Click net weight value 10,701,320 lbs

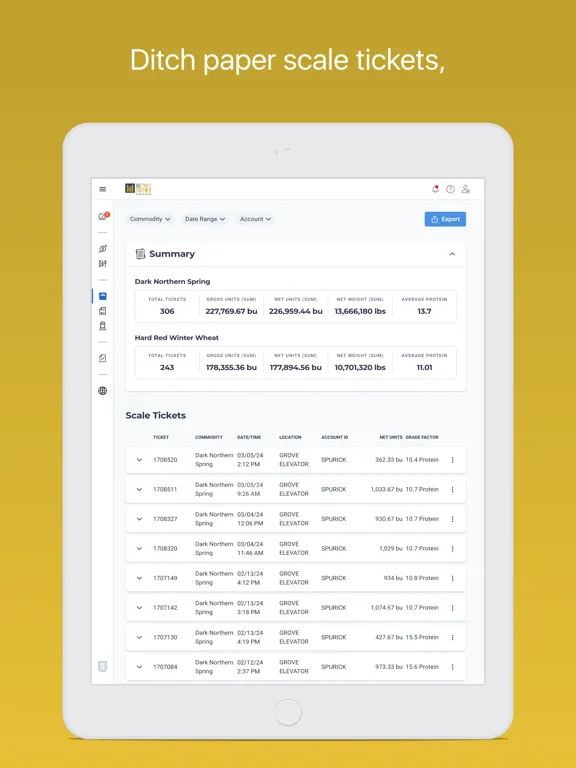point(360,367)
